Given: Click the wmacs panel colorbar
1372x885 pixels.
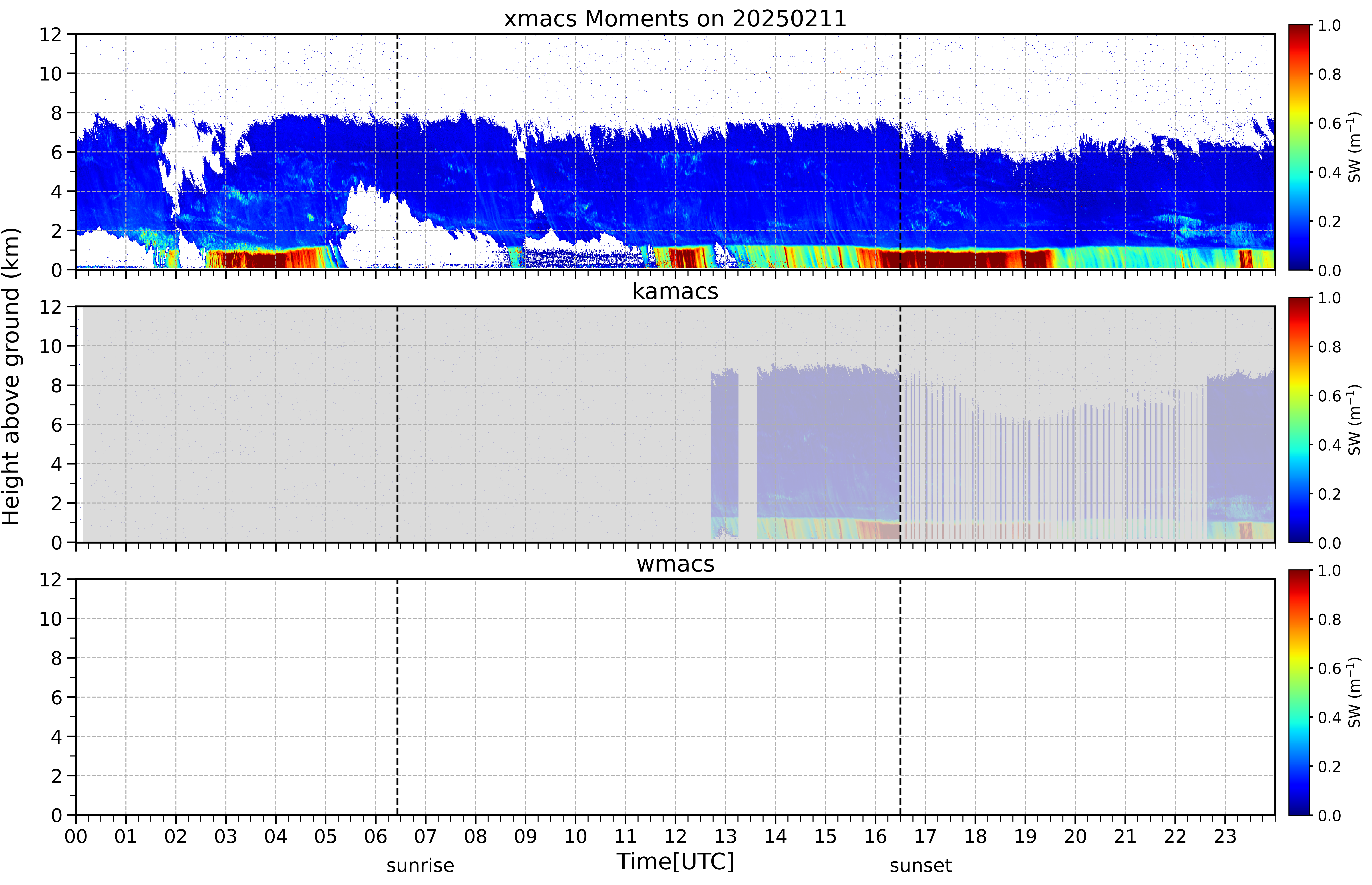Looking at the screenshot, I should tap(1299, 693).
